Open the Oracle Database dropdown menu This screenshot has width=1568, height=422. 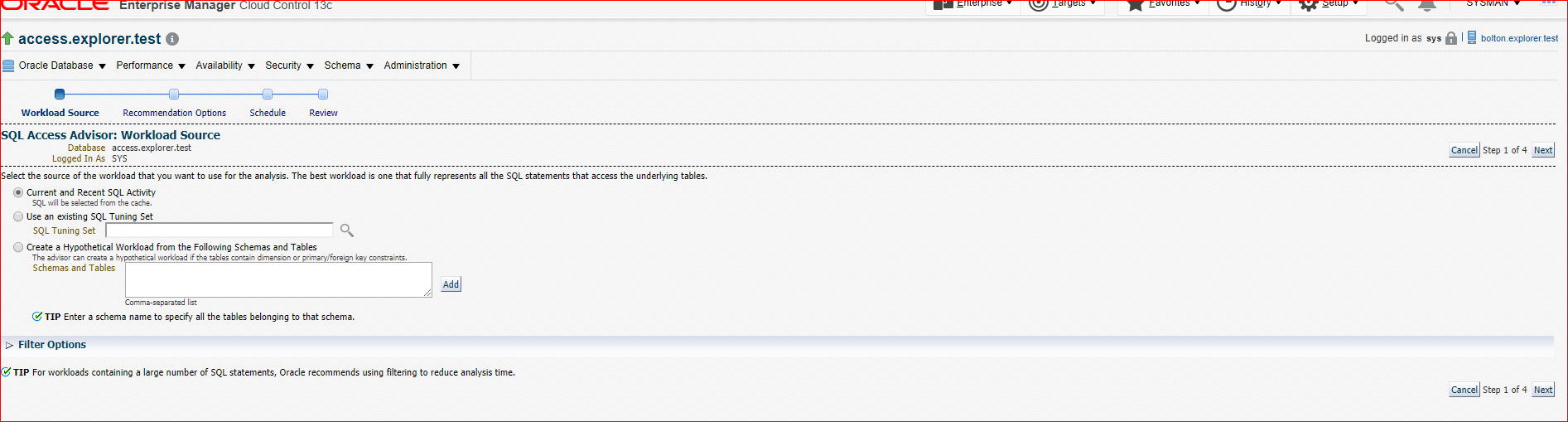click(55, 65)
